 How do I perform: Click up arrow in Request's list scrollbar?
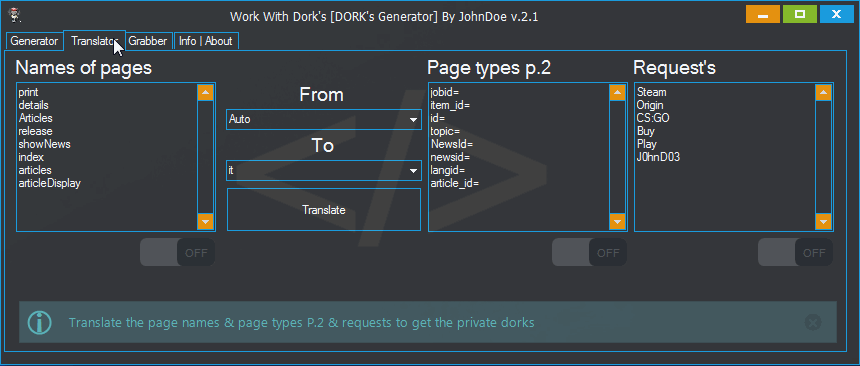[823, 93]
